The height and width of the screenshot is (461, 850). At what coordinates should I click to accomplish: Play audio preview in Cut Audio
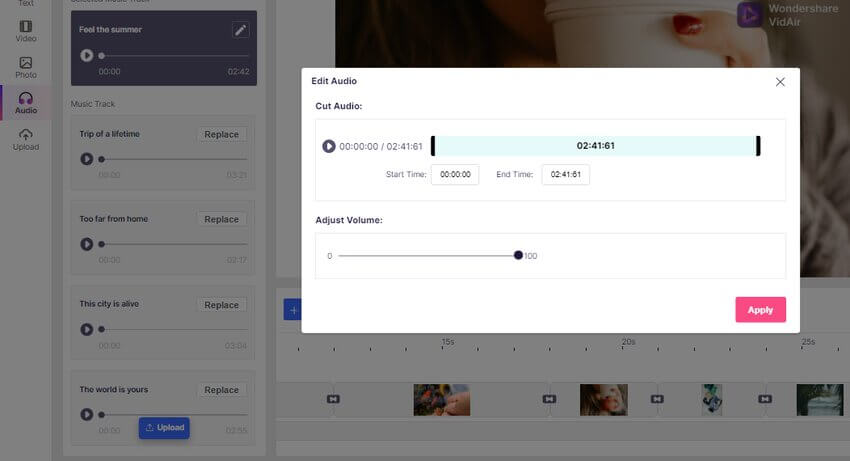pos(329,146)
